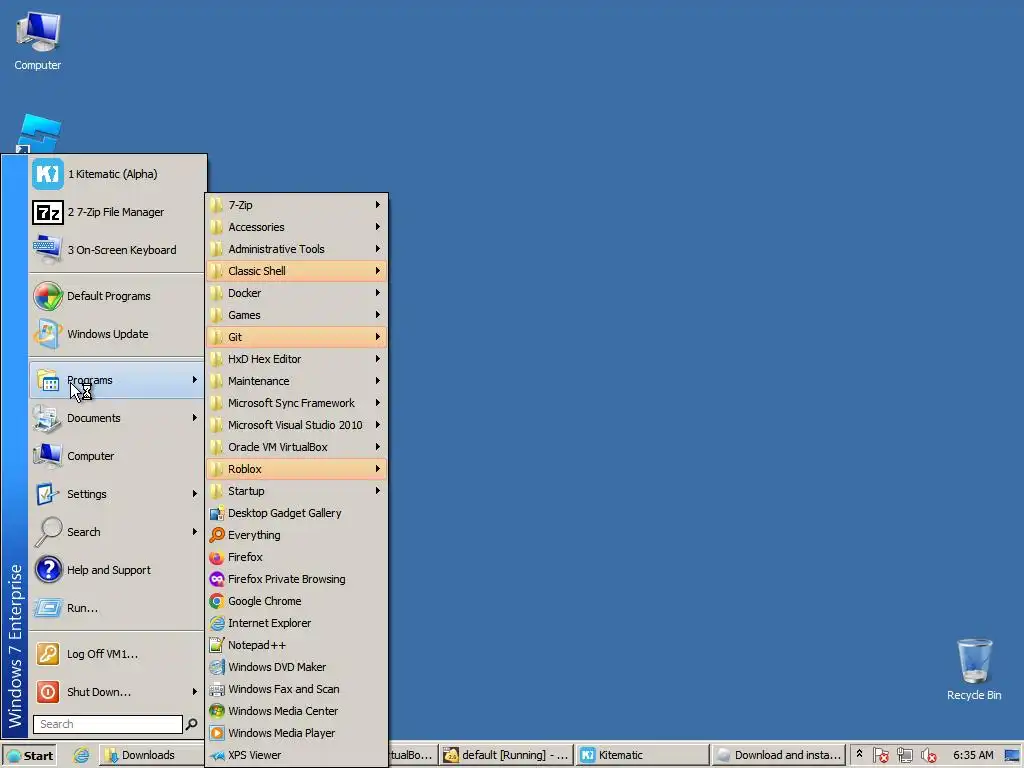Click the network status tray icon

904,756
